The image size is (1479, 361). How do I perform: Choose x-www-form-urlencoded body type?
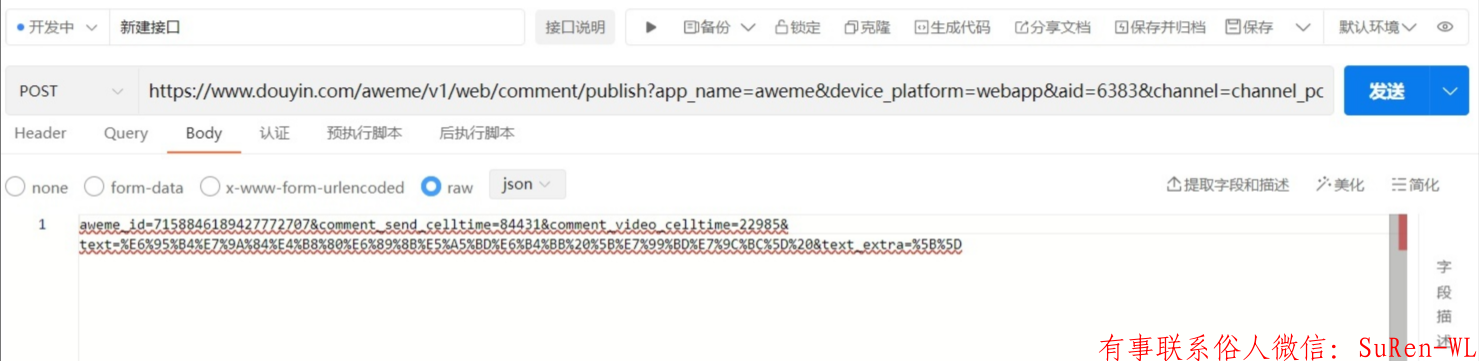[302, 187]
